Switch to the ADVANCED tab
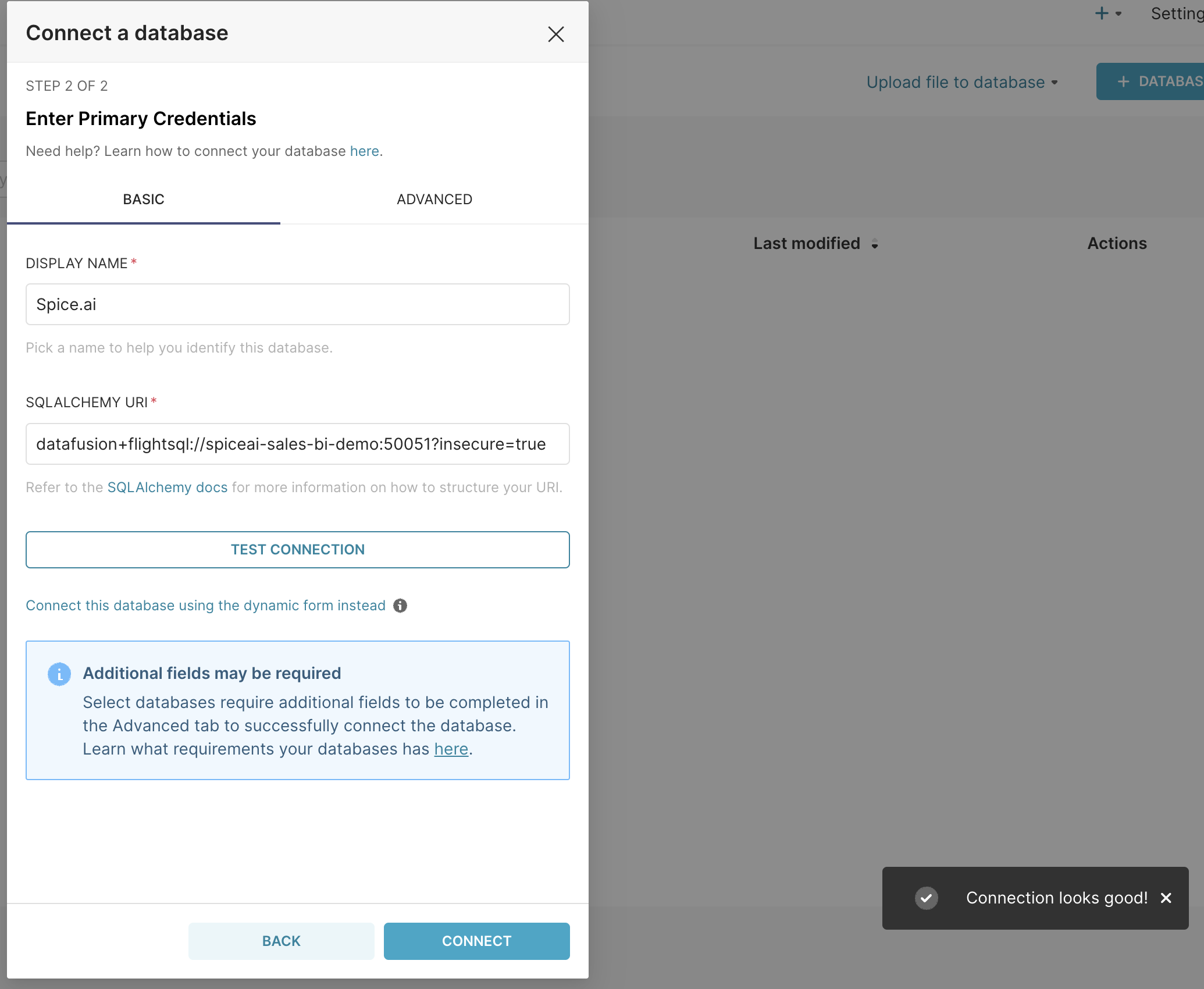This screenshot has width=1204, height=989. coord(434,200)
